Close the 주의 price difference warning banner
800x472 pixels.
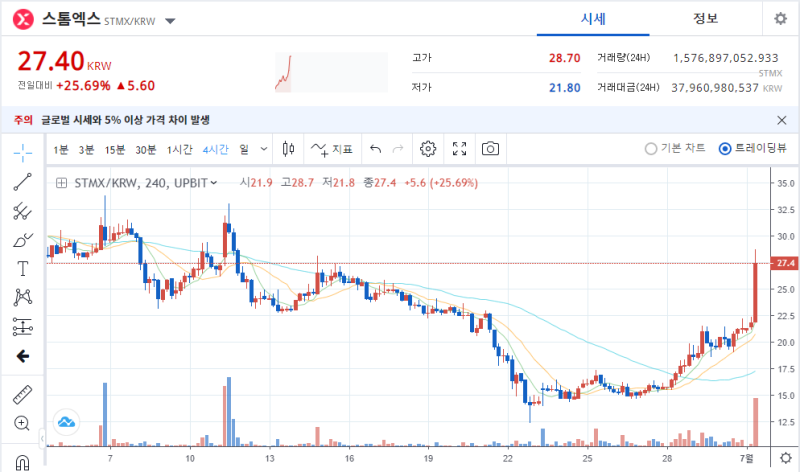pos(782,120)
